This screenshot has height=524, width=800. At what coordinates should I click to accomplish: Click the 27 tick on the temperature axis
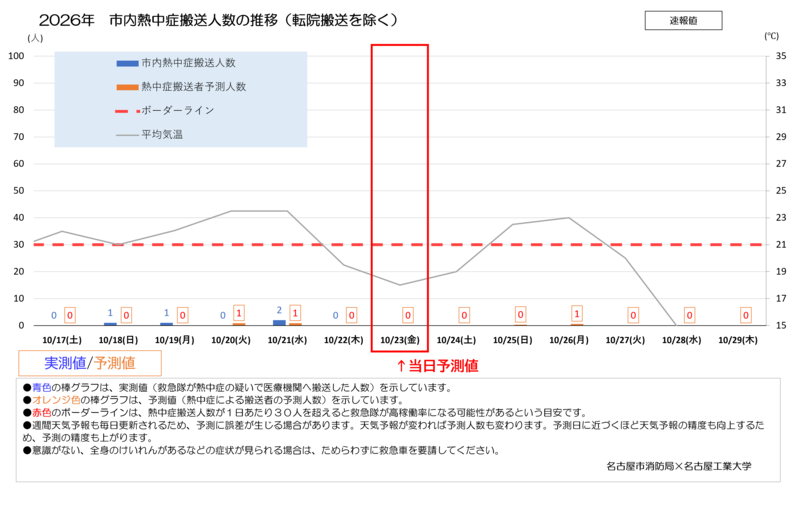[781, 164]
